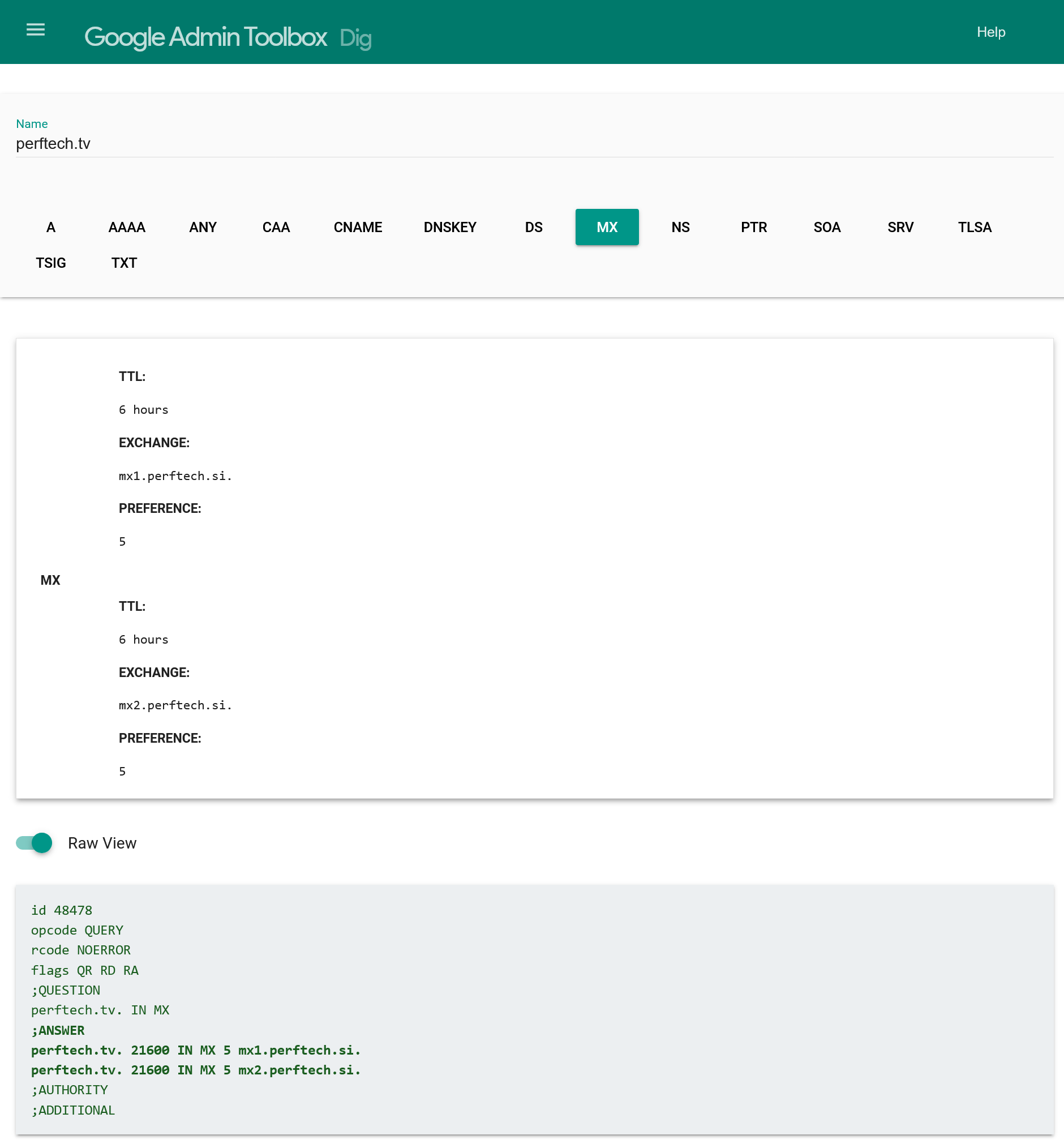Select the ANY record type
This screenshot has width=1064, height=1148.
point(203,228)
